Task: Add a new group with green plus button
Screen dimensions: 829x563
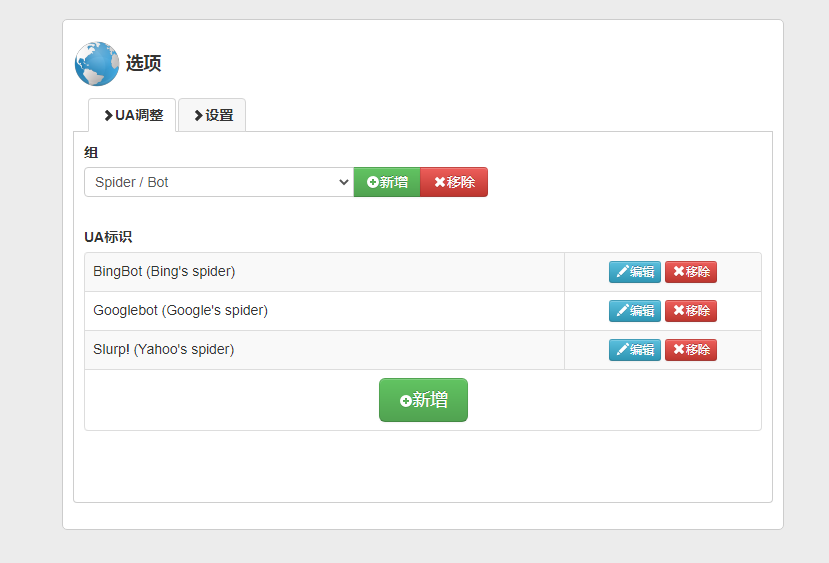Action: [387, 182]
